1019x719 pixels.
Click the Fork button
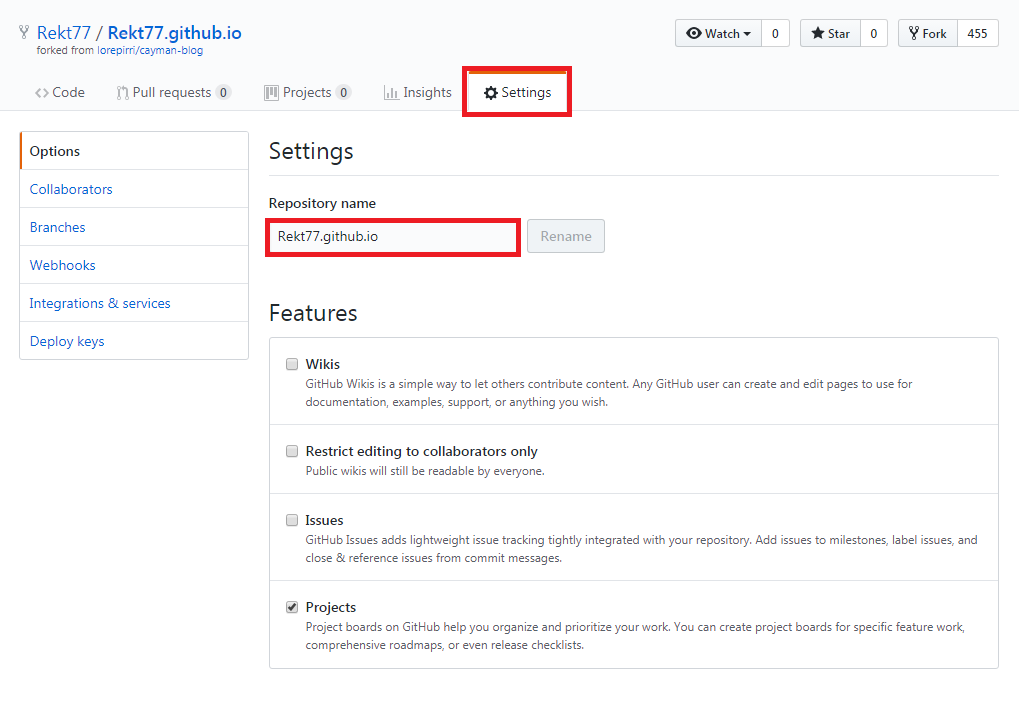point(927,33)
